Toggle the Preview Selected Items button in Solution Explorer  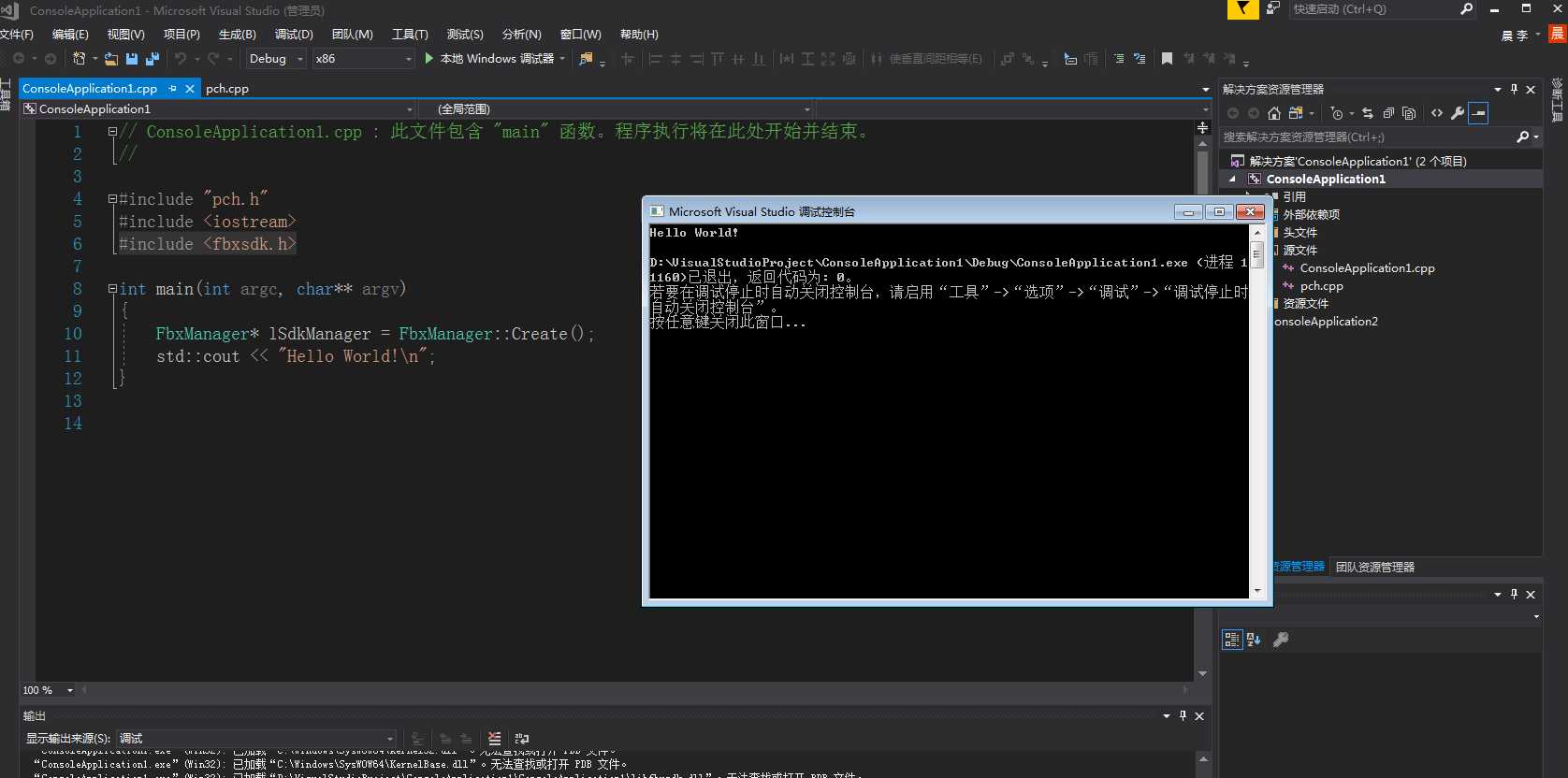1478,113
